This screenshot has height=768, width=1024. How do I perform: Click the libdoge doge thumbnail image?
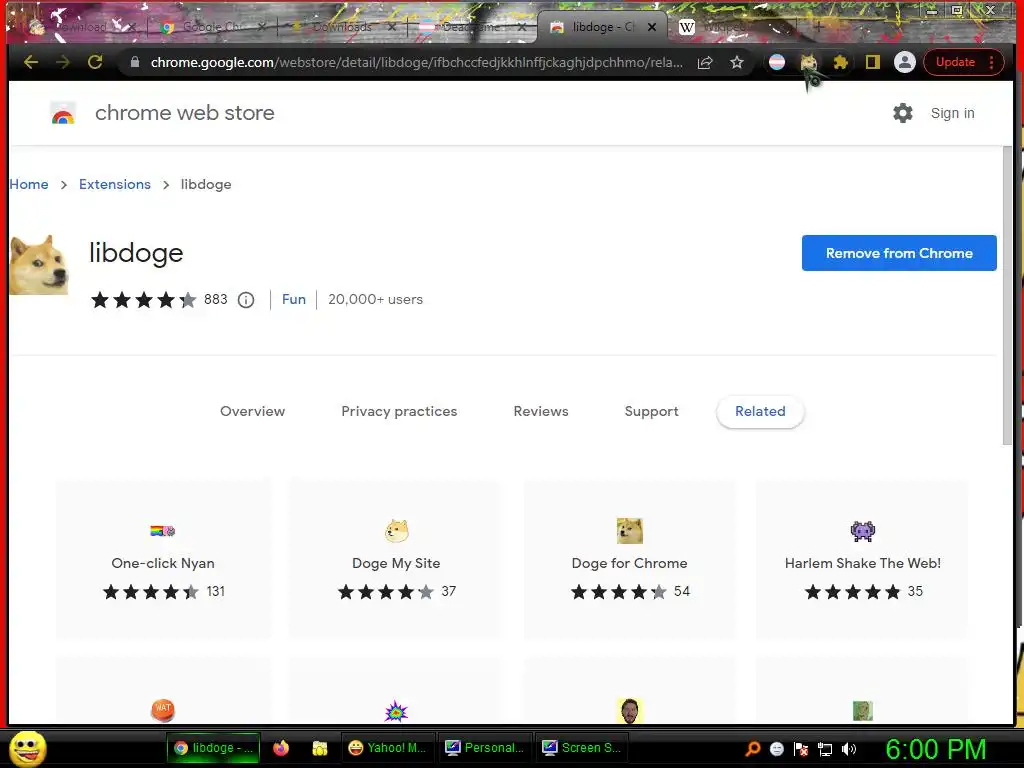(x=39, y=265)
